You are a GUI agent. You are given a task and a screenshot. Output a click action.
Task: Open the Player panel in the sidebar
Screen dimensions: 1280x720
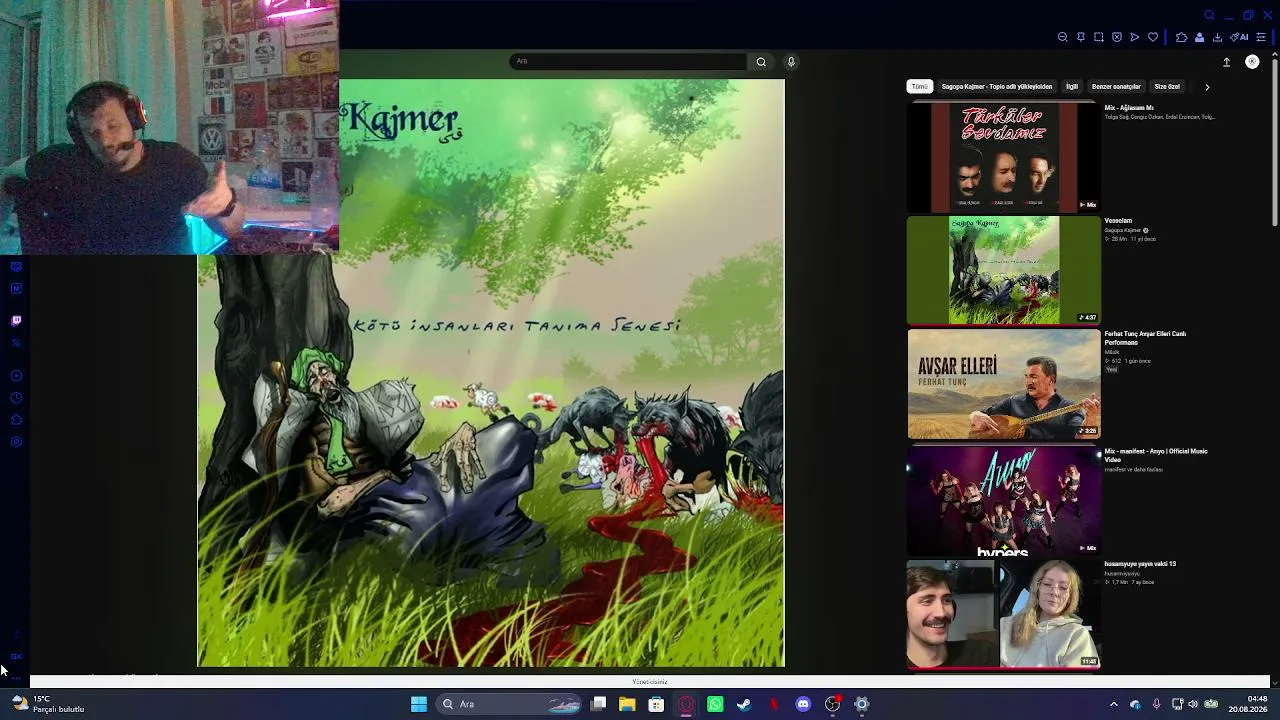click(x=16, y=376)
